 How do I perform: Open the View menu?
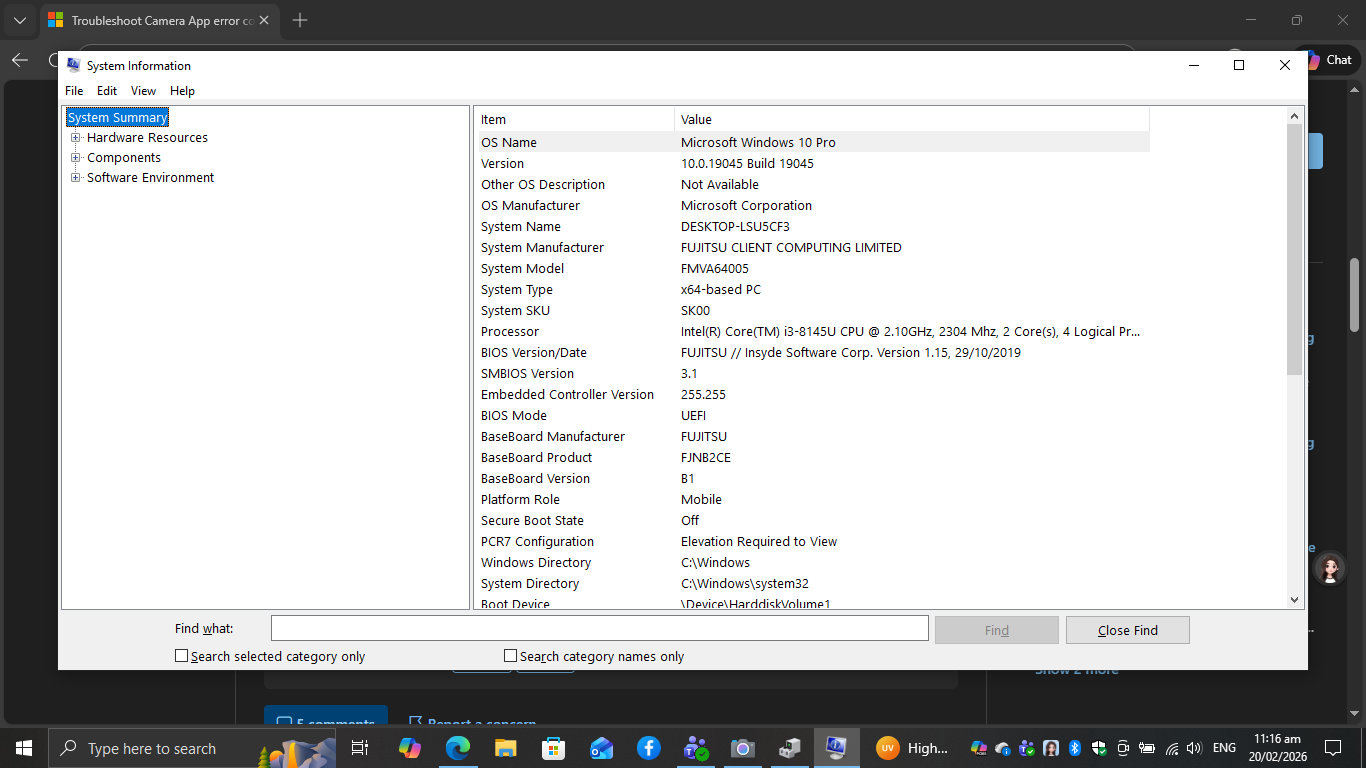point(143,90)
